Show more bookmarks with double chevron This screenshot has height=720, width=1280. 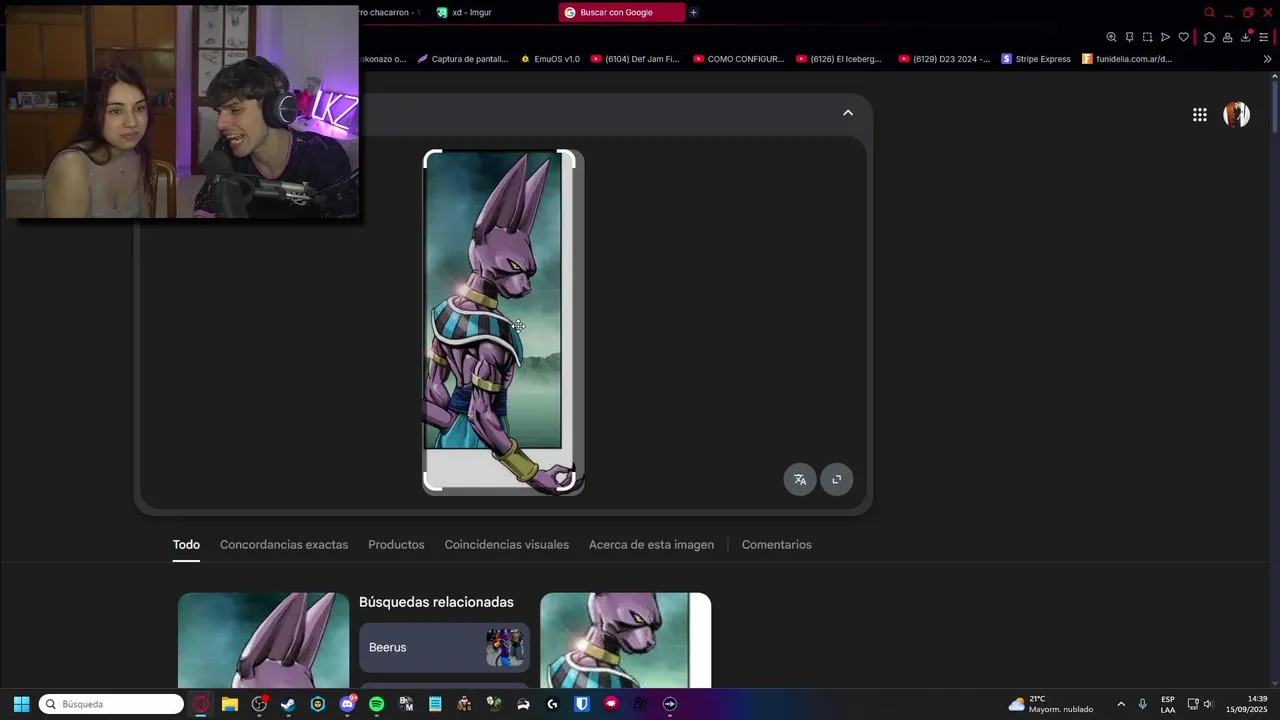(1267, 59)
